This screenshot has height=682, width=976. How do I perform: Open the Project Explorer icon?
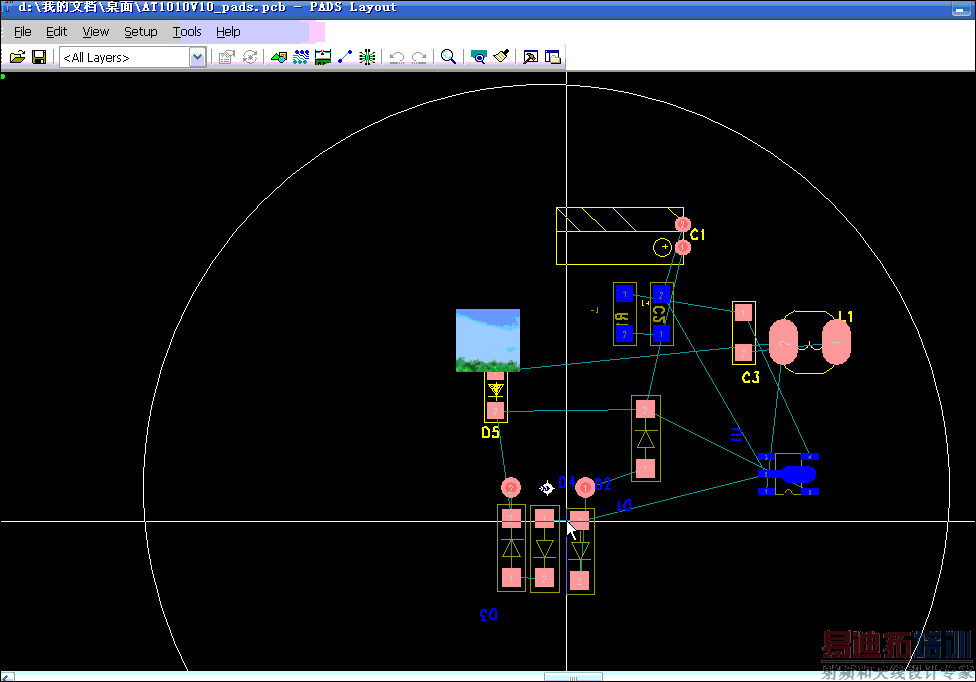[x=553, y=57]
